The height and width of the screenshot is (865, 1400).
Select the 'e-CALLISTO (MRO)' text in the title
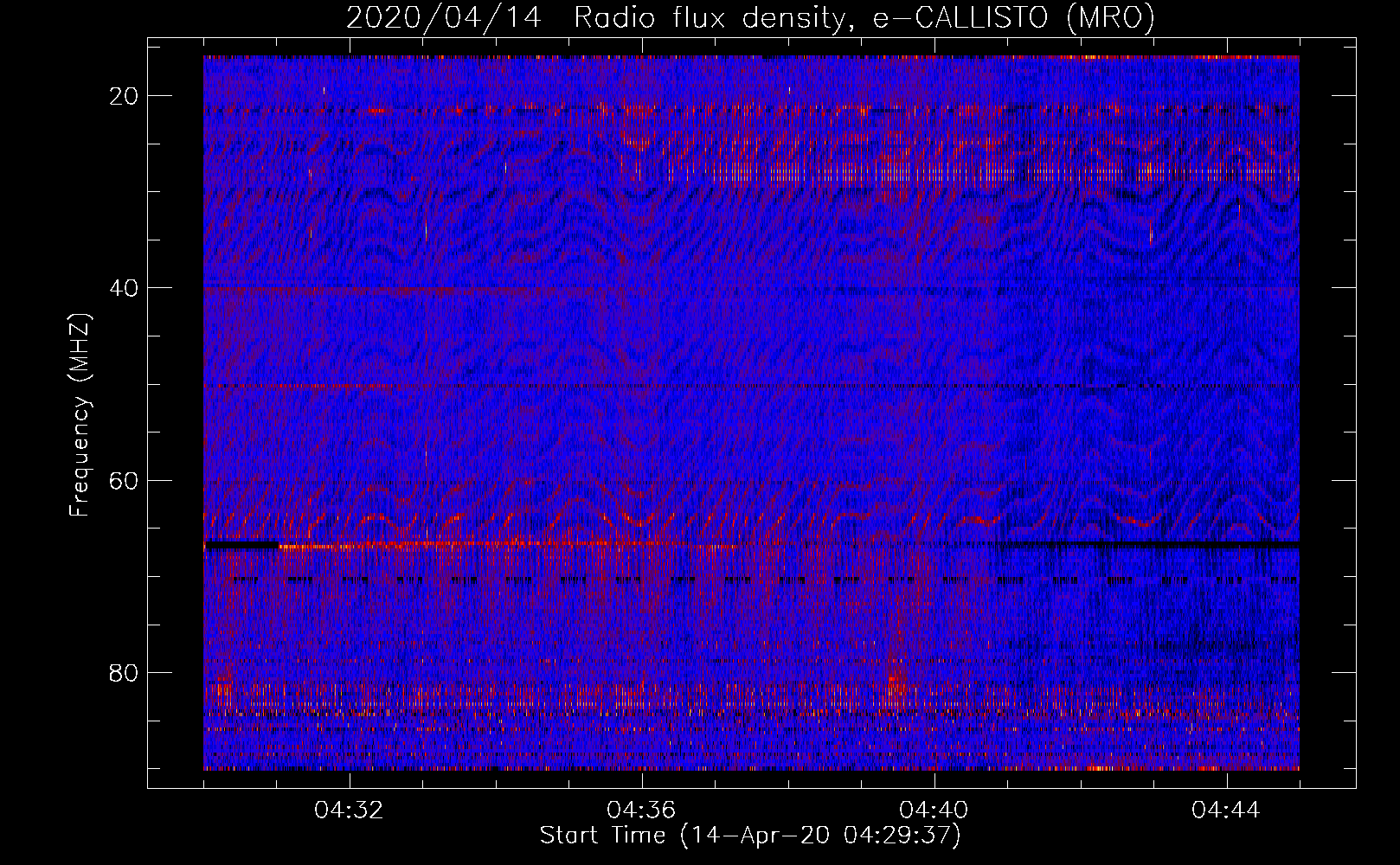1013,18
